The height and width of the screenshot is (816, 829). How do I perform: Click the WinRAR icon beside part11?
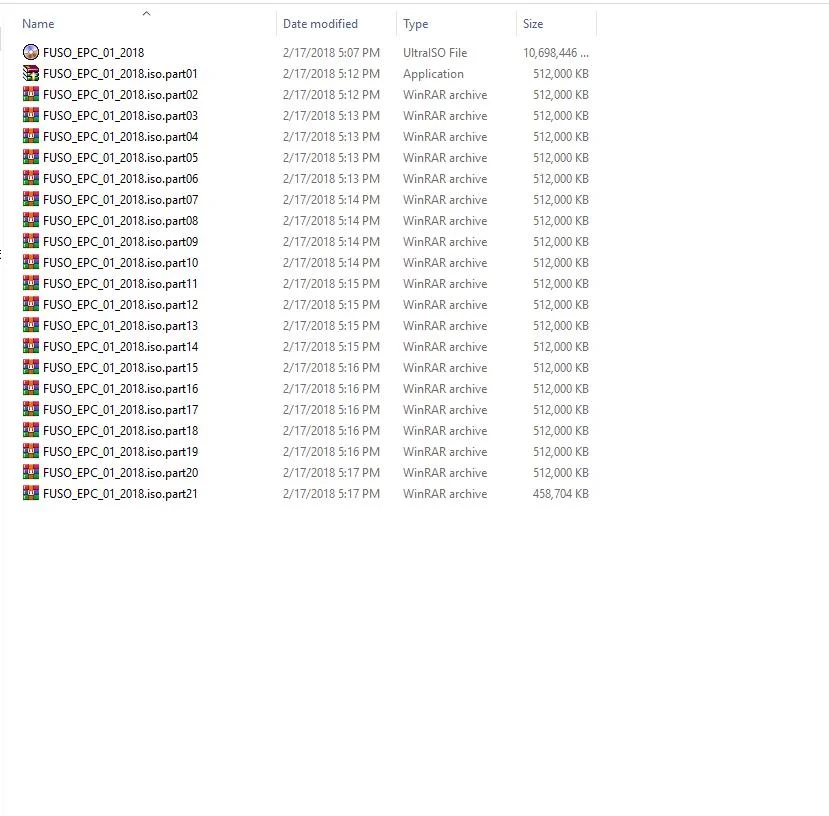click(31, 283)
